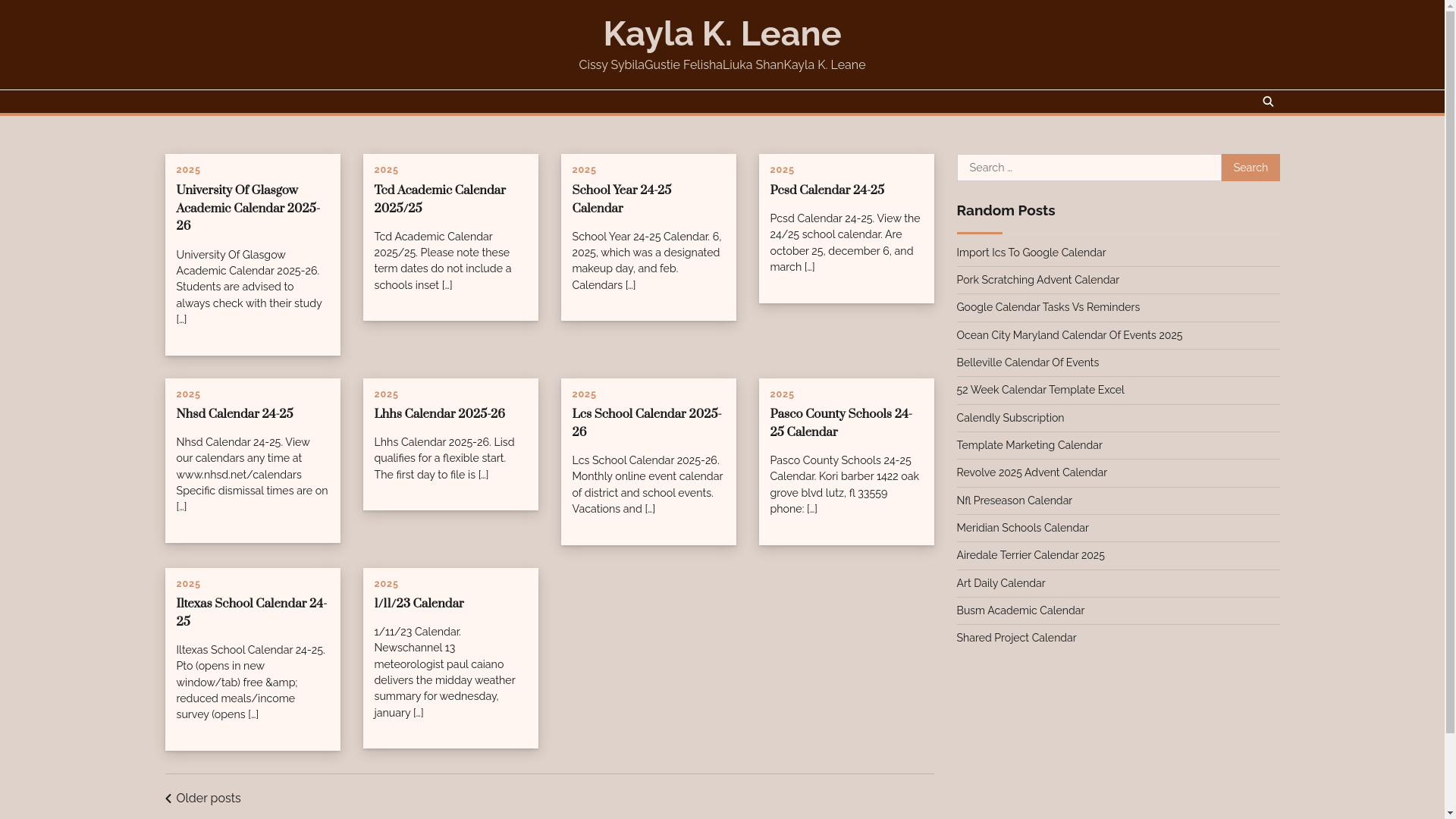1456x819 pixels.
Task: Open the Nhsd Calendar 24-25 post
Action: coord(234,414)
